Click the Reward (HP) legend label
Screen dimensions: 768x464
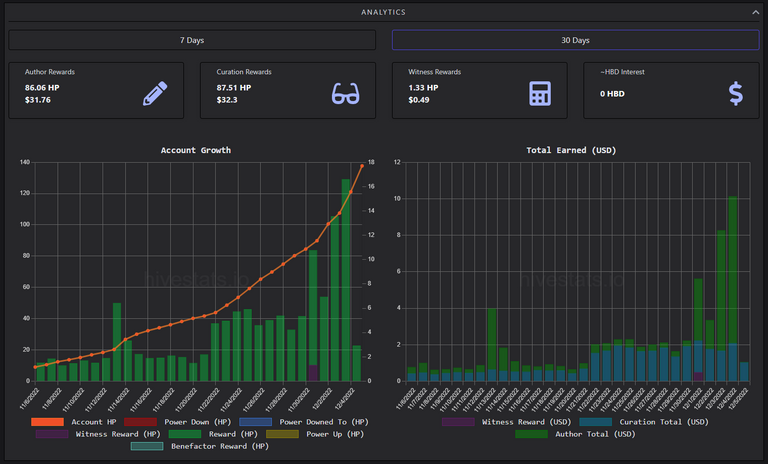click(233, 434)
